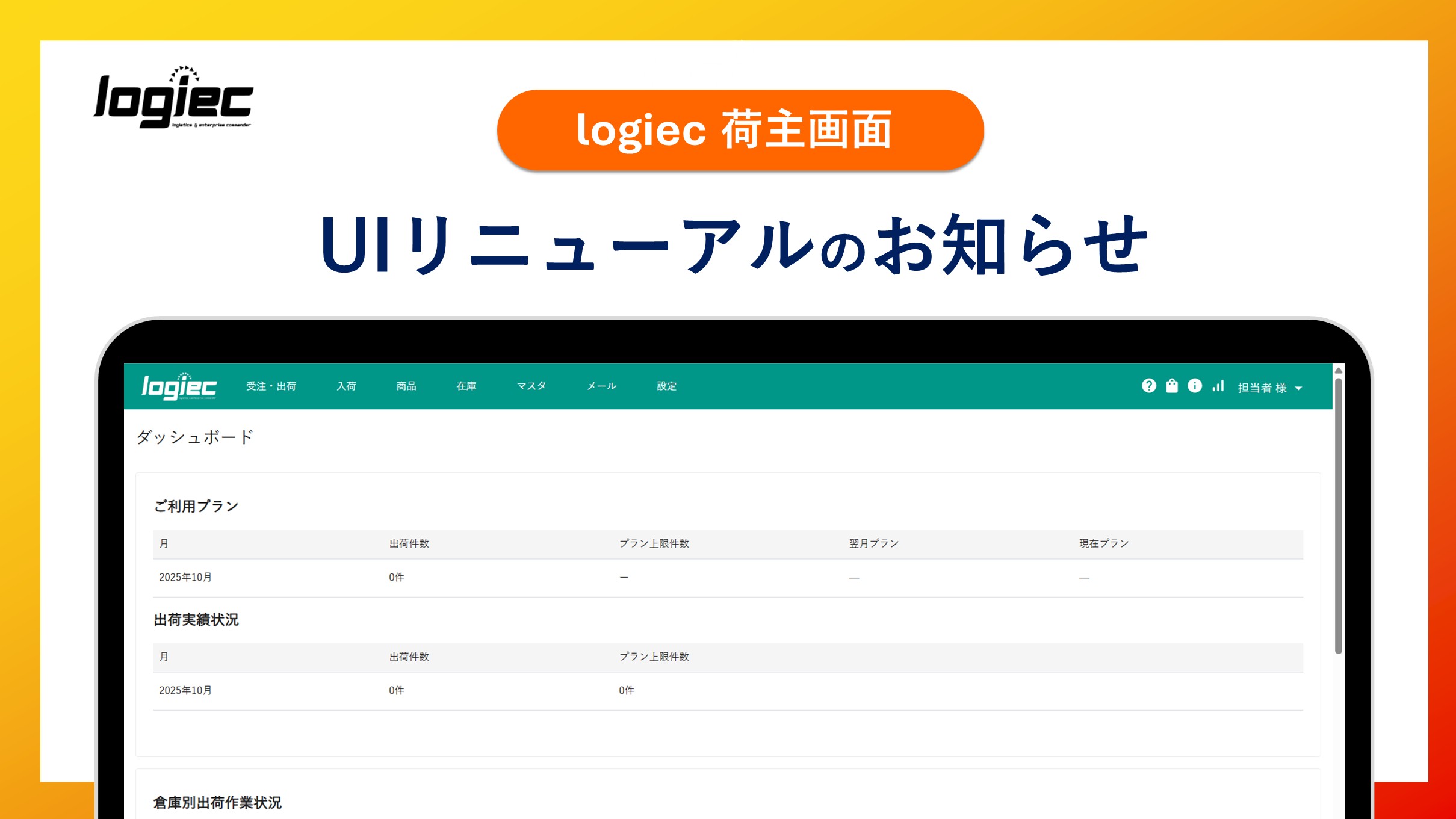
Task: Expand the 担当者 様 user dropdown
Action: 1269,388
